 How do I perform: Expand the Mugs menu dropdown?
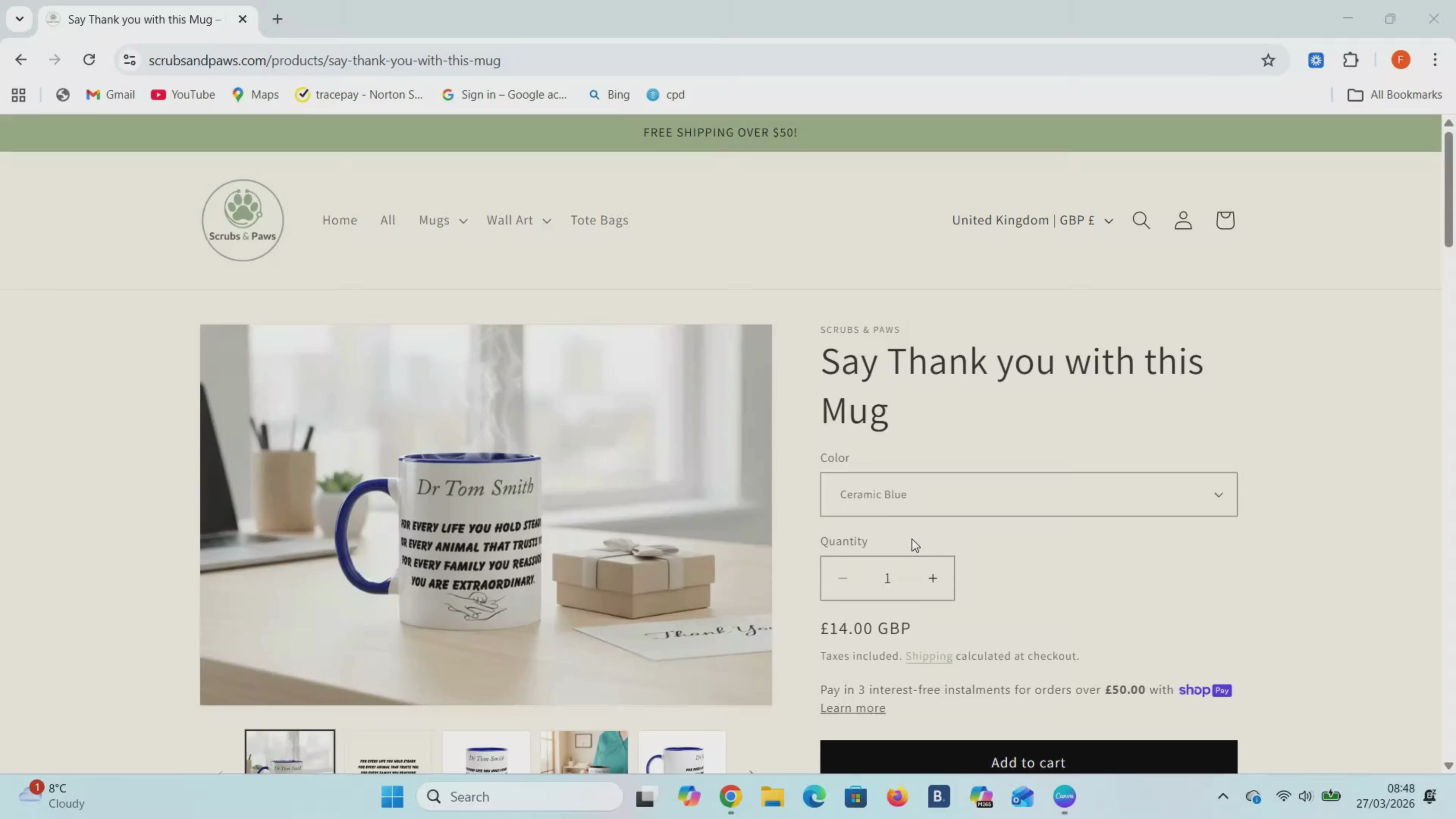tap(443, 220)
